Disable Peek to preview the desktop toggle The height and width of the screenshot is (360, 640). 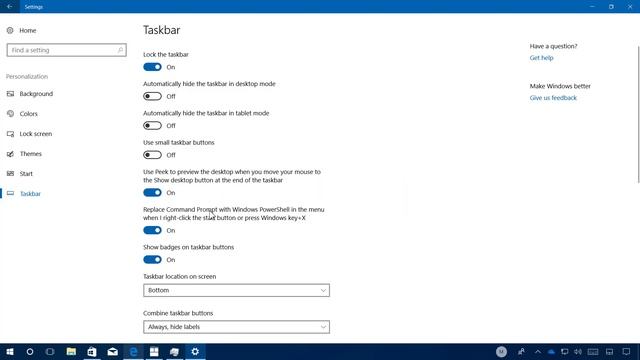click(x=152, y=193)
